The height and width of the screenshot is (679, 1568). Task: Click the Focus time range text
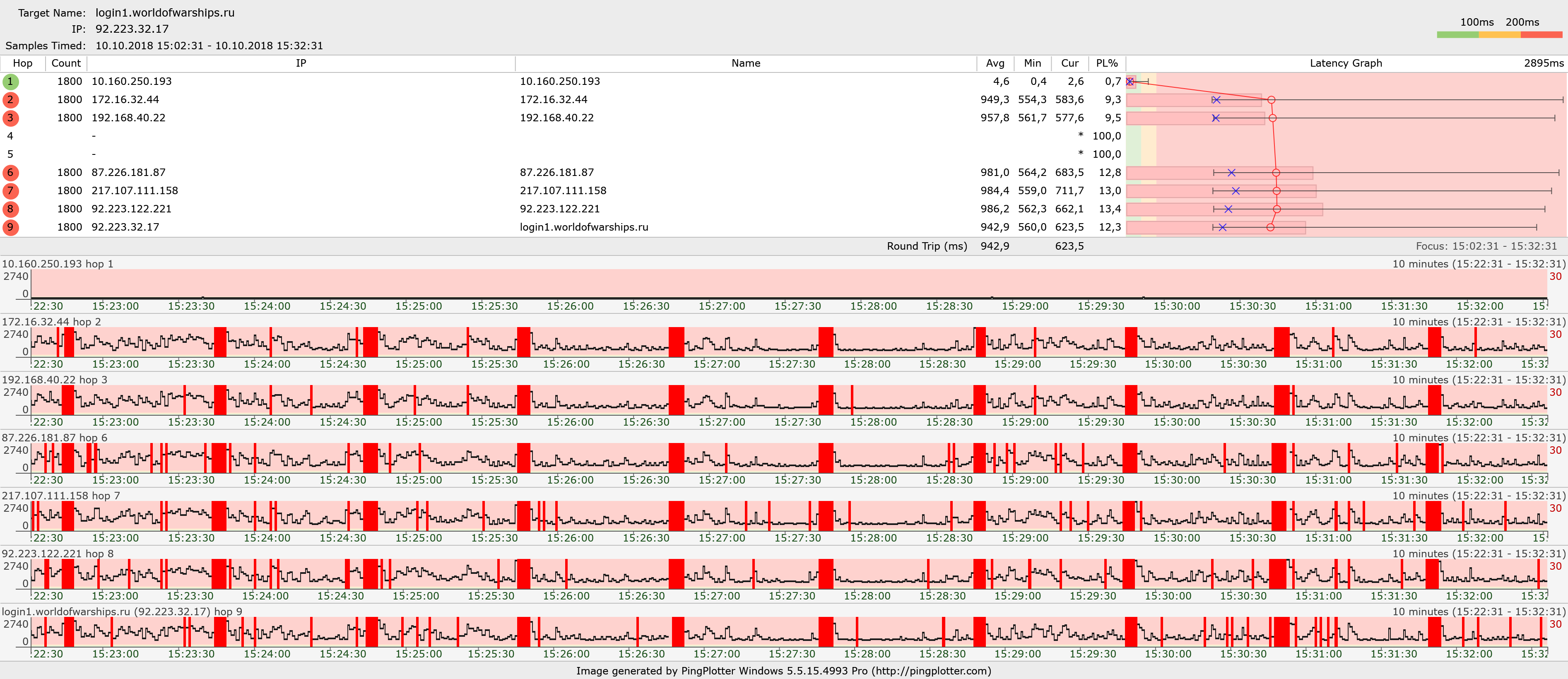[x=1486, y=246]
